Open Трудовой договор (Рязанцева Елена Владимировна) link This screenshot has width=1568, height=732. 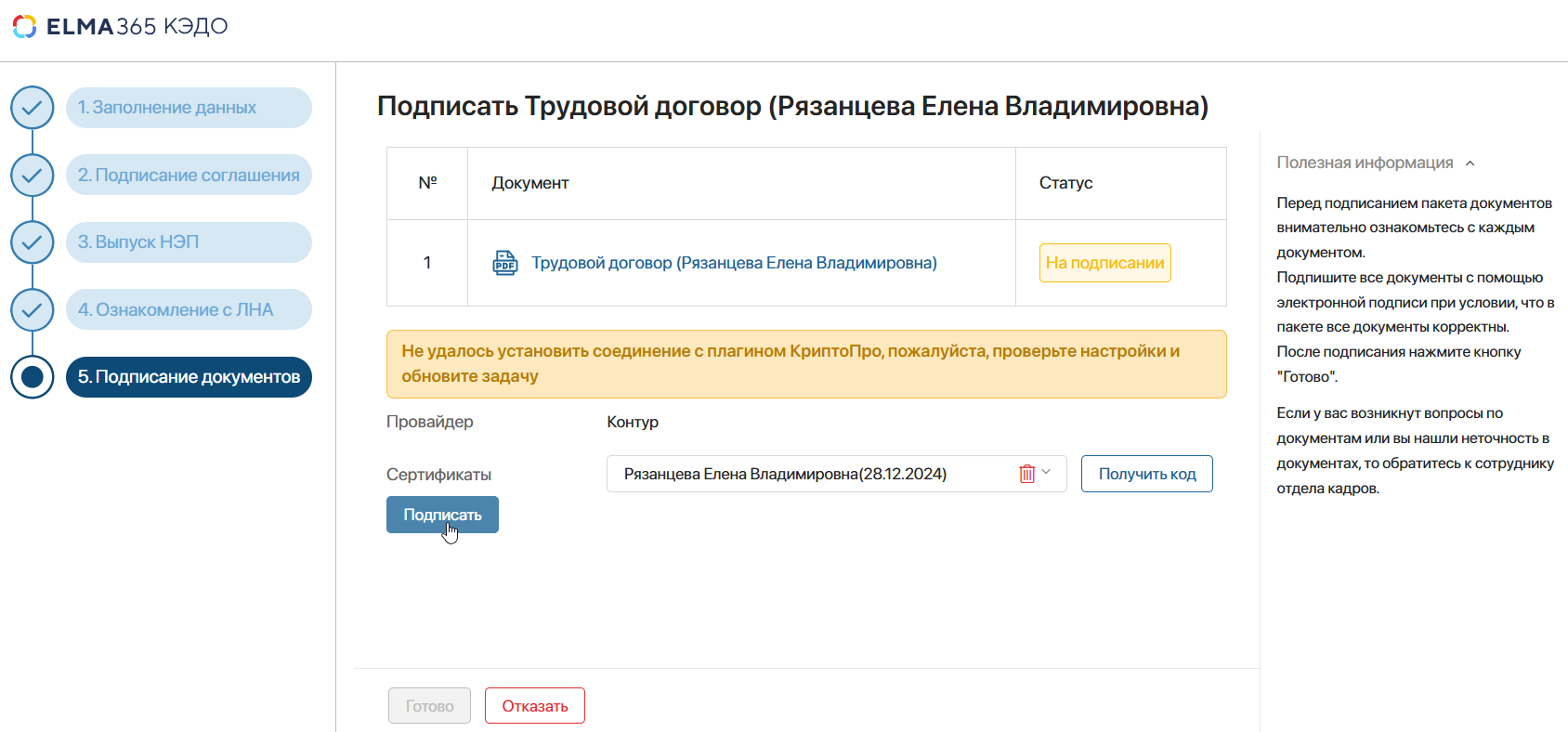[734, 263]
